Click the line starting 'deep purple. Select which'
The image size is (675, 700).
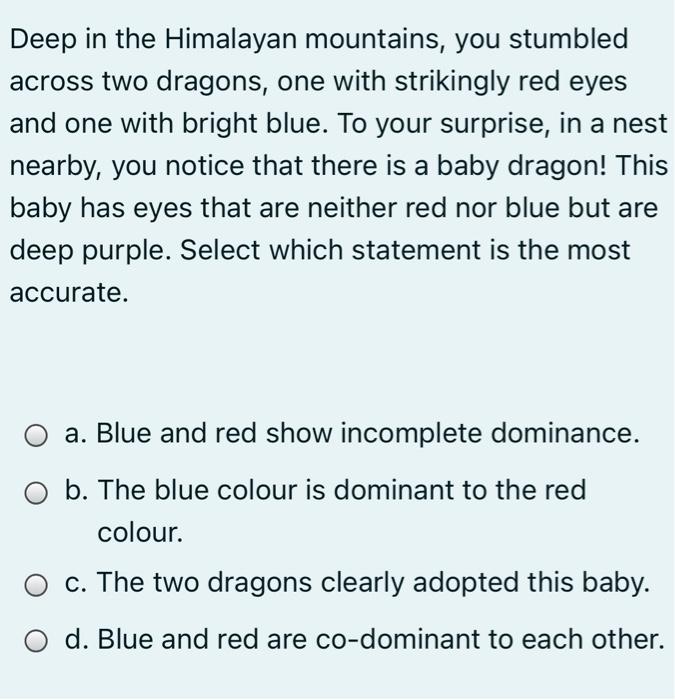(x=320, y=251)
